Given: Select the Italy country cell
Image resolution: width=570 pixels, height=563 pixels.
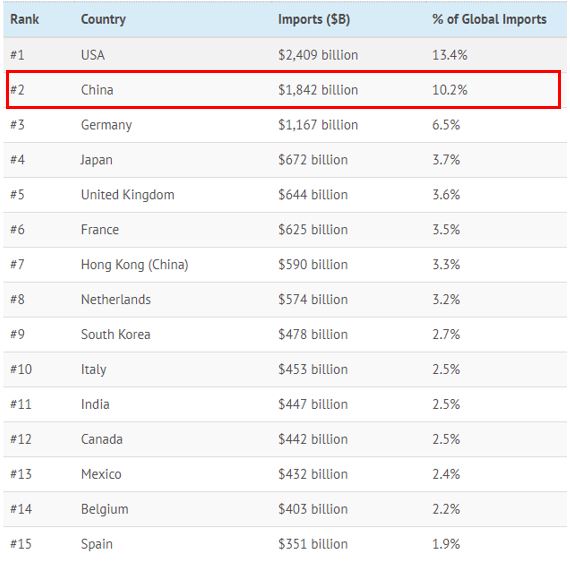Looking at the screenshot, I should (93, 370).
